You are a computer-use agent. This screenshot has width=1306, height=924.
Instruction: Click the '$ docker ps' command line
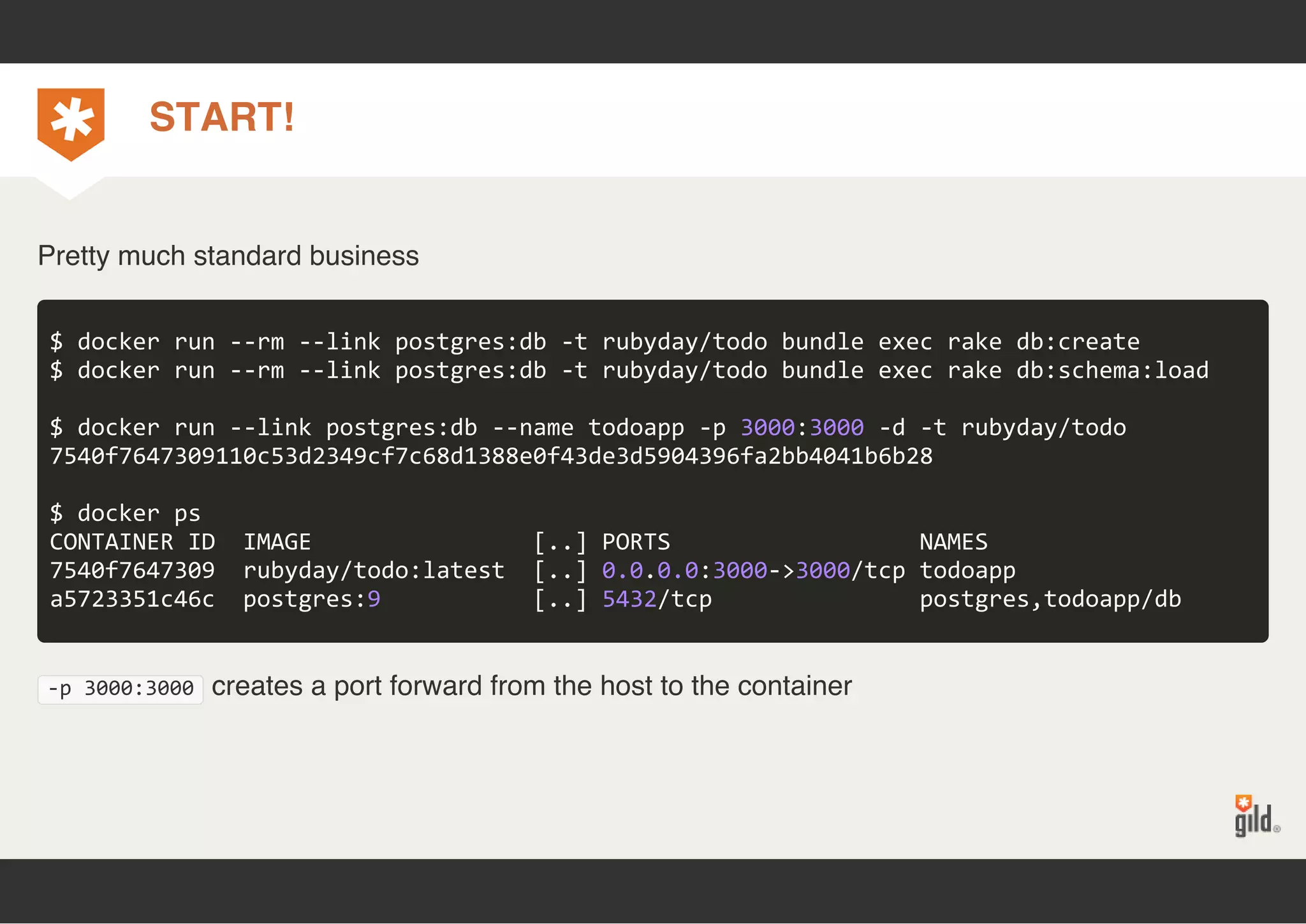[125, 513]
